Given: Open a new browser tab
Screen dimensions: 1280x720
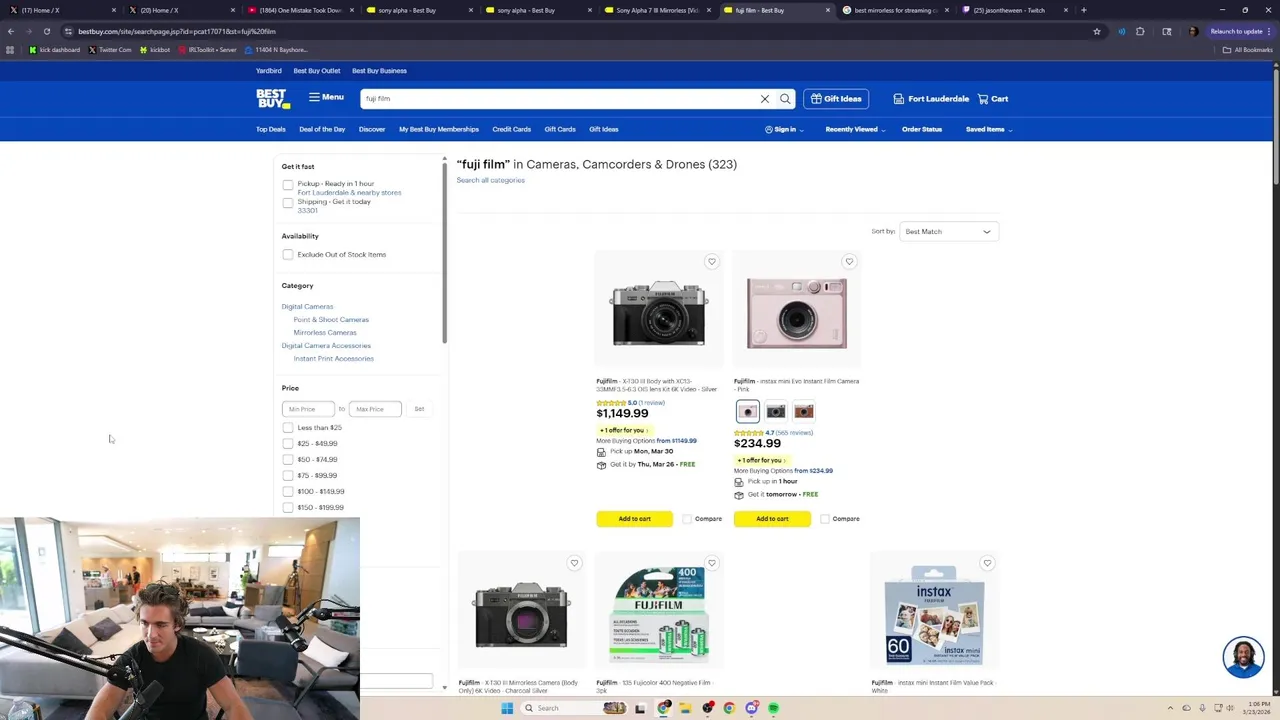Looking at the screenshot, I should pos(1084,10).
